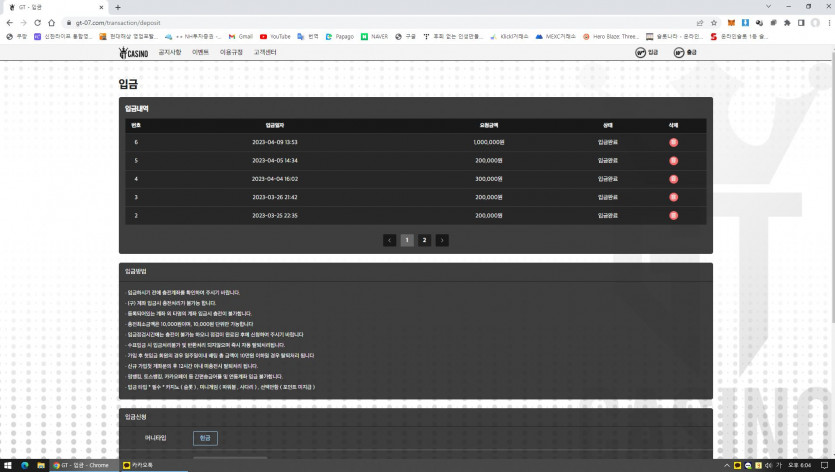The width and height of the screenshot is (835, 472).
Task: Delete the 300,000원 deposit row
Action: [x=674, y=179]
